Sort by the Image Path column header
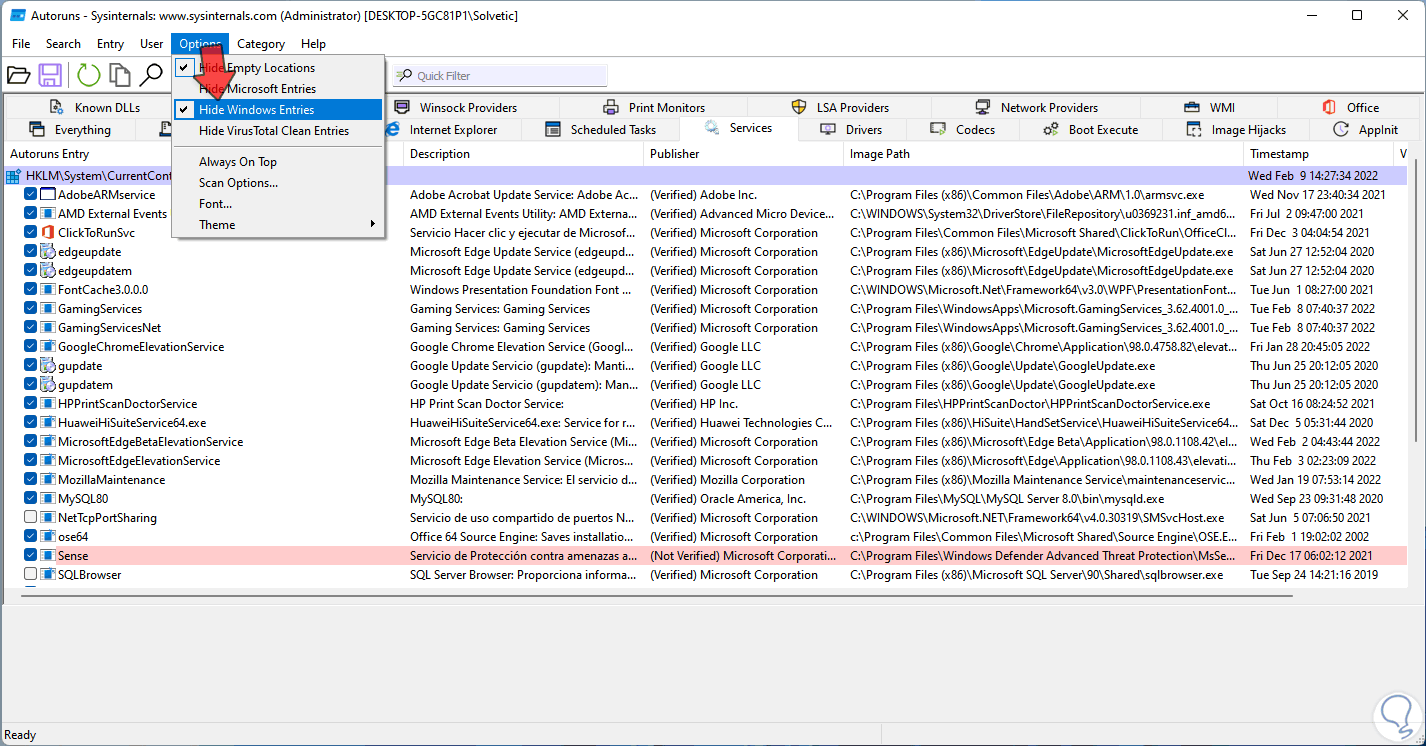The height and width of the screenshot is (746, 1426). click(x=1044, y=154)
